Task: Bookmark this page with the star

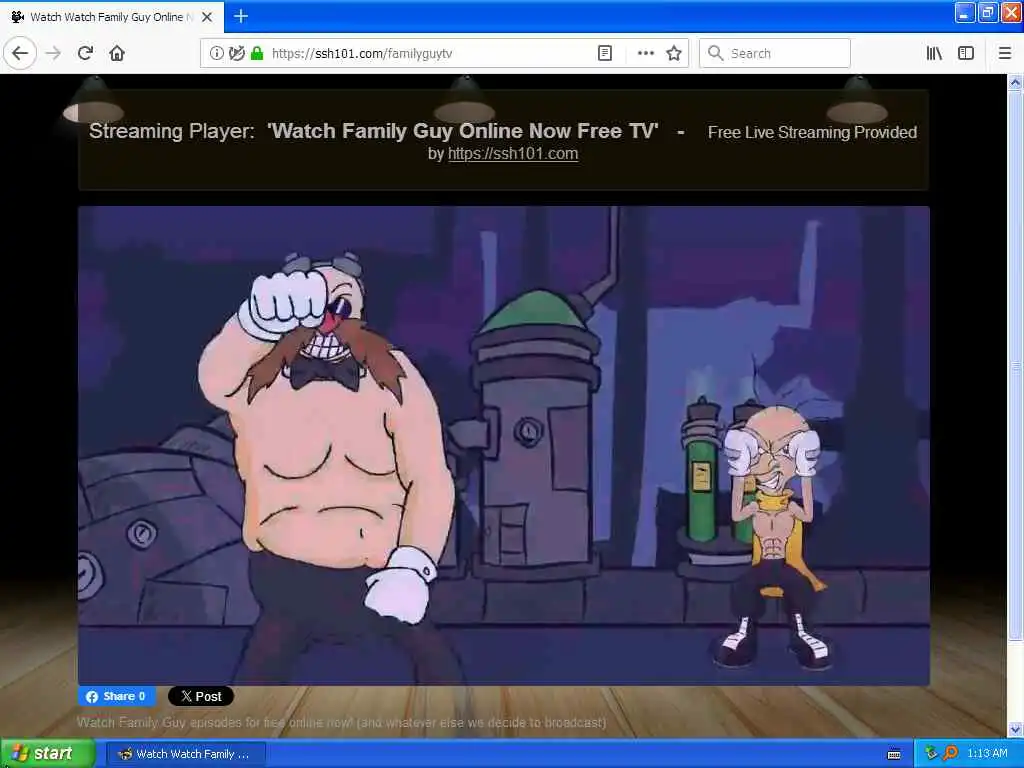Action: 674,54
